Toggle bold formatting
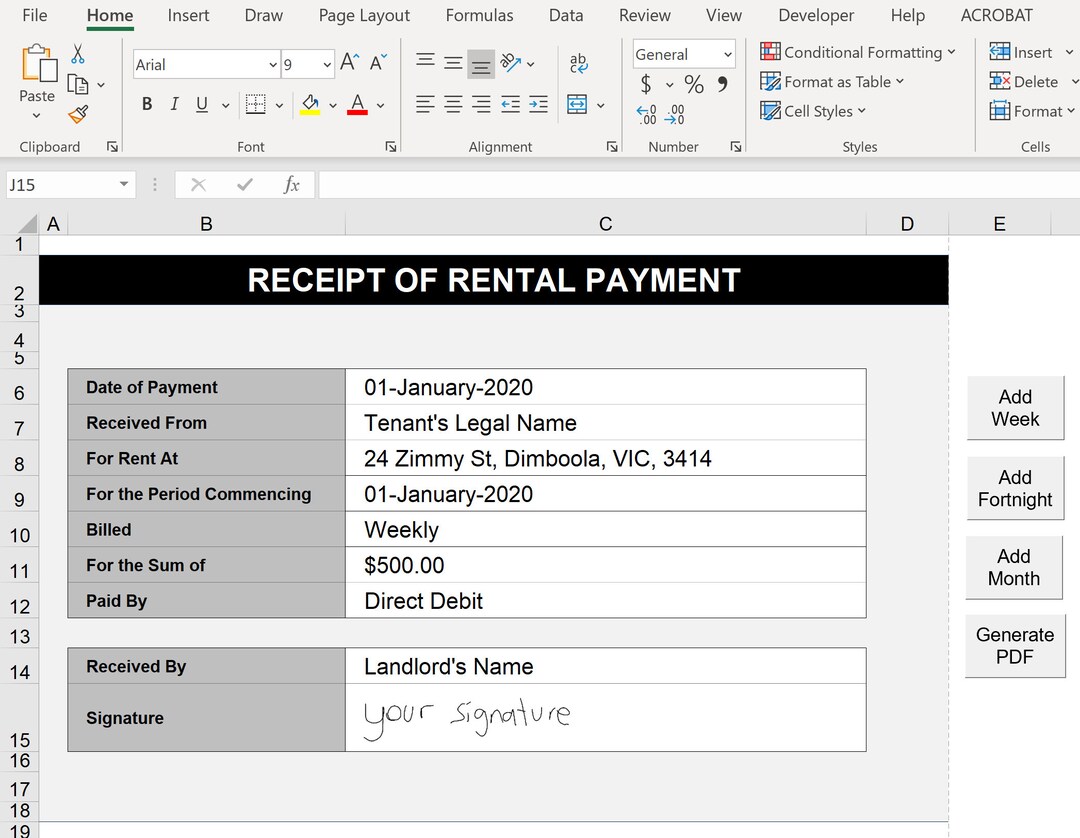1080x838 pixels. click(x=146, y=103)
